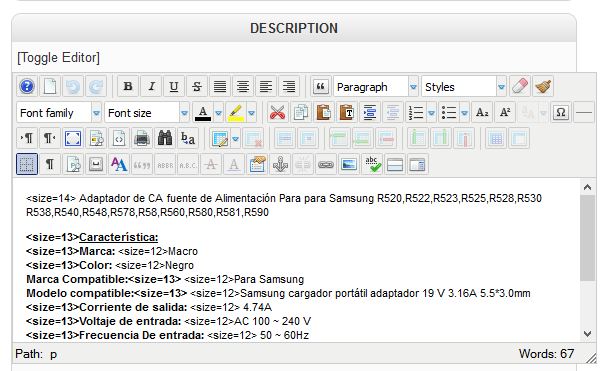
Task: Insert a numbered list
Action: click(416, 113)
